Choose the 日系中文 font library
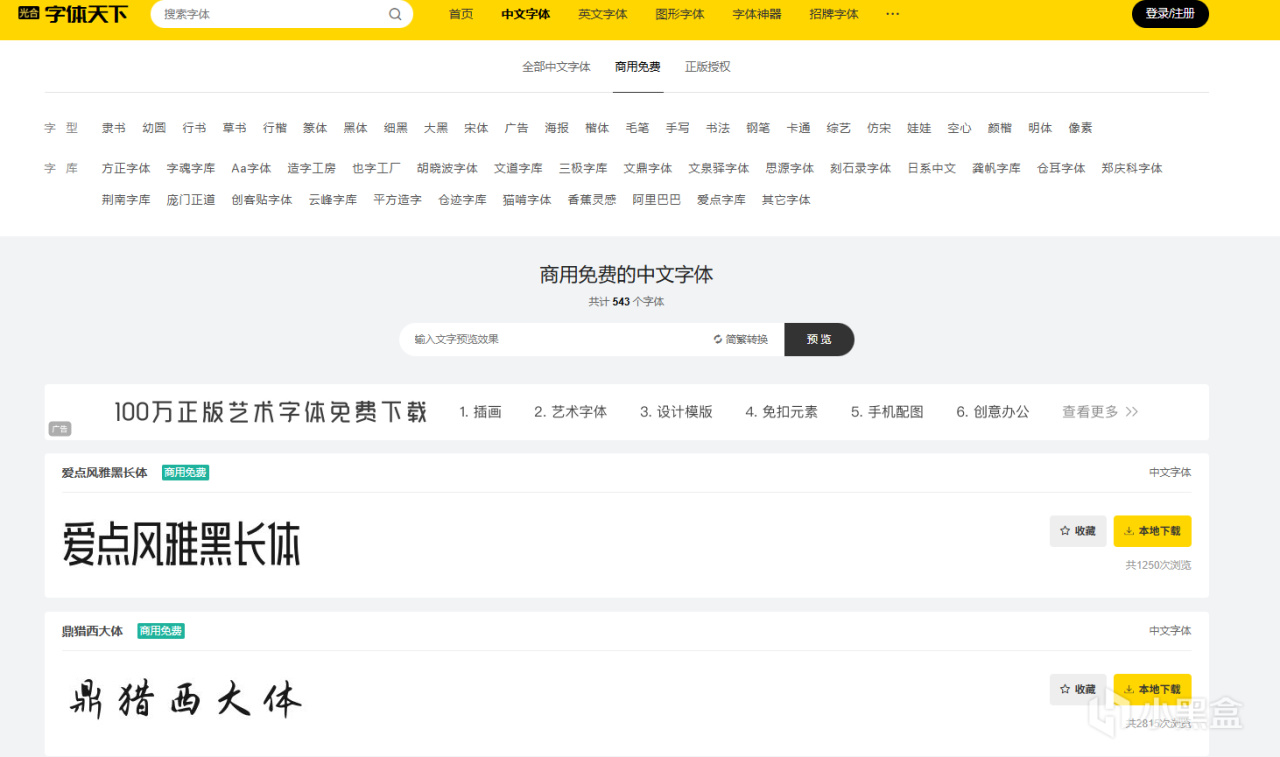 [x=932, y=168]
